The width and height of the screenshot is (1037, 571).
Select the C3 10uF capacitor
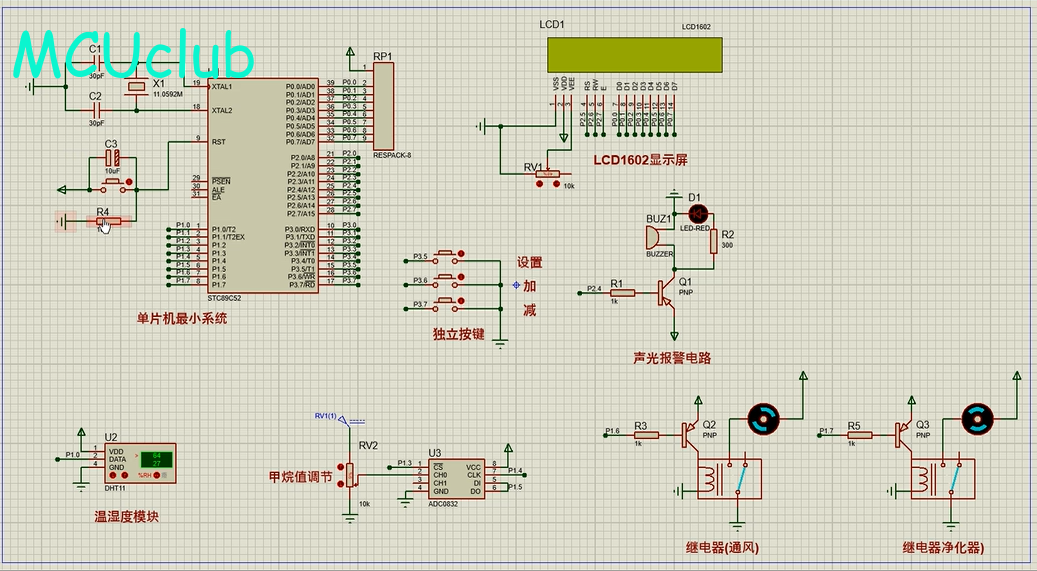click(113, 158)
